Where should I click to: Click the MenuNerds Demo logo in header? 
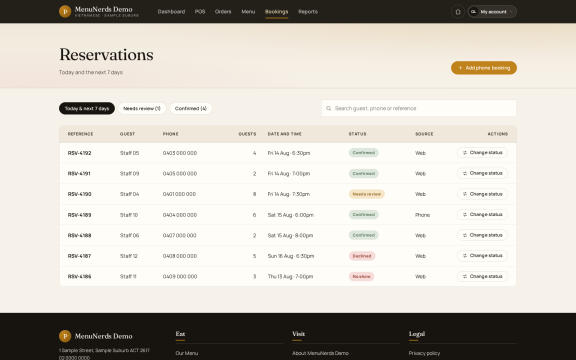click(99, 11)
